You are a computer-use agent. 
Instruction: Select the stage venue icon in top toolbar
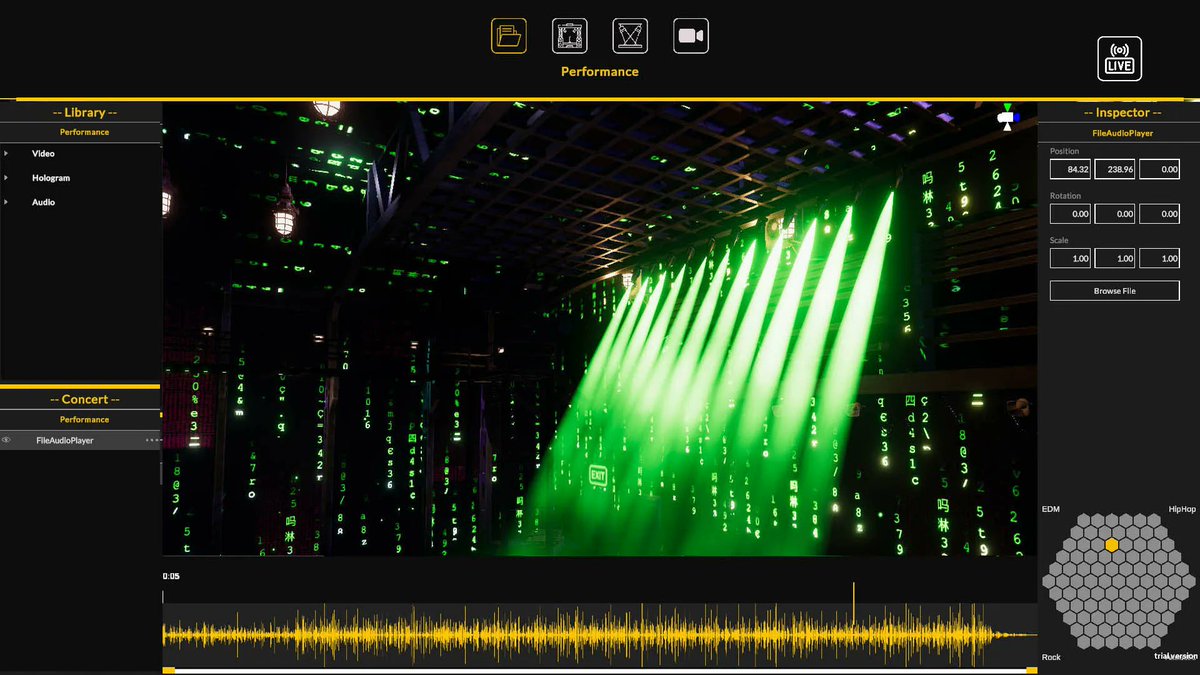coord(570,36)
